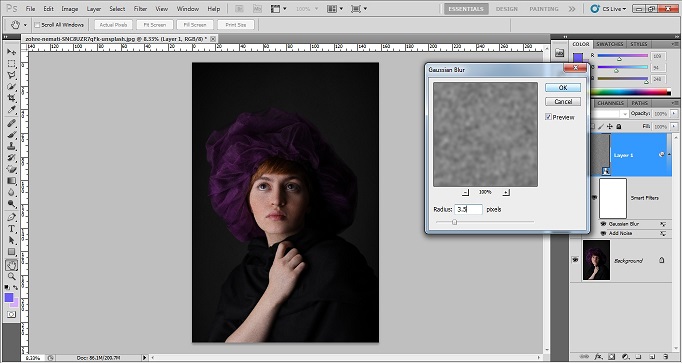
Task: Enable Scroll All Windows checkbox
Action: point(37,25)
